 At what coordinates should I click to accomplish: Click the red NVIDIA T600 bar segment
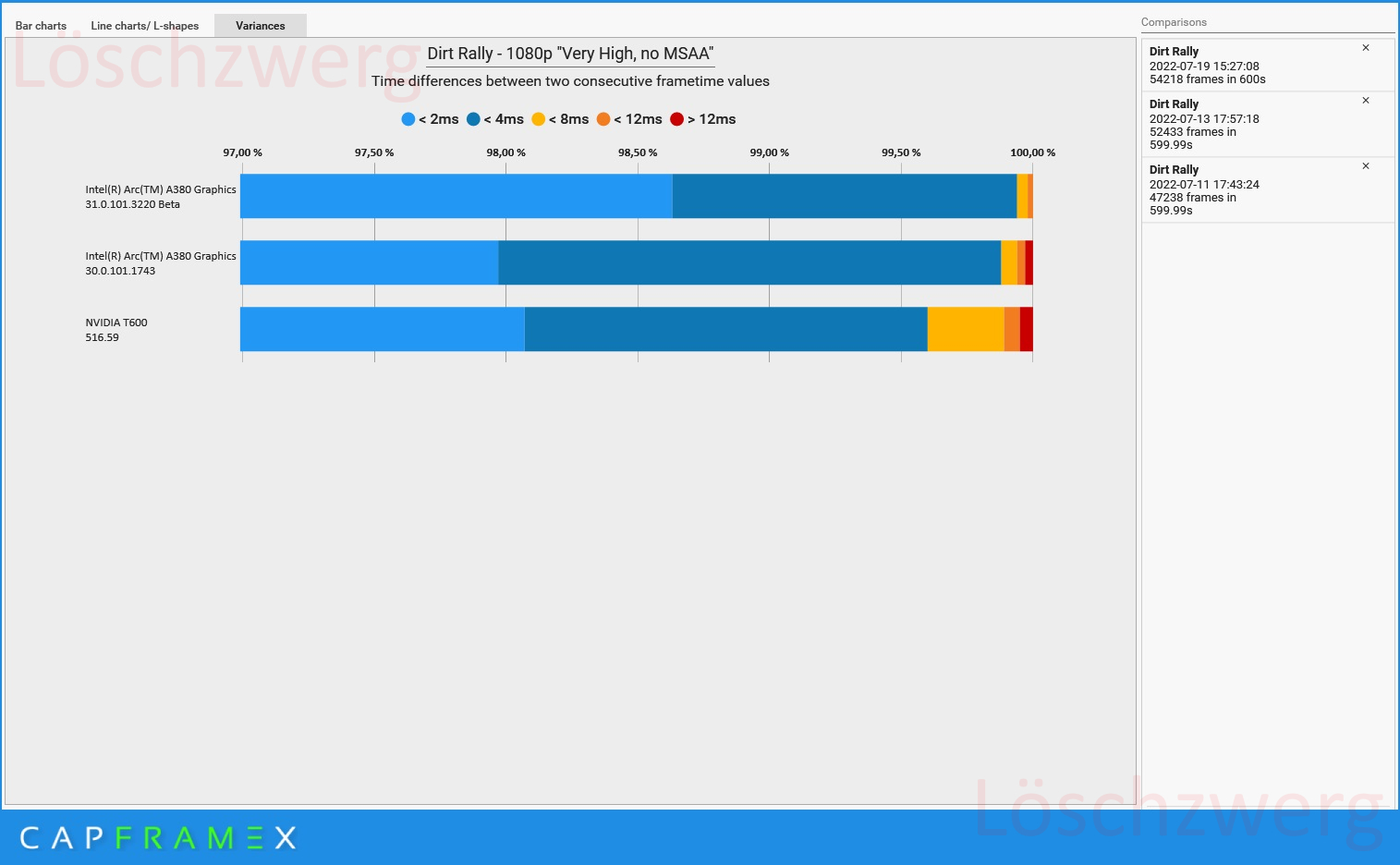(x=1027, y=329)
